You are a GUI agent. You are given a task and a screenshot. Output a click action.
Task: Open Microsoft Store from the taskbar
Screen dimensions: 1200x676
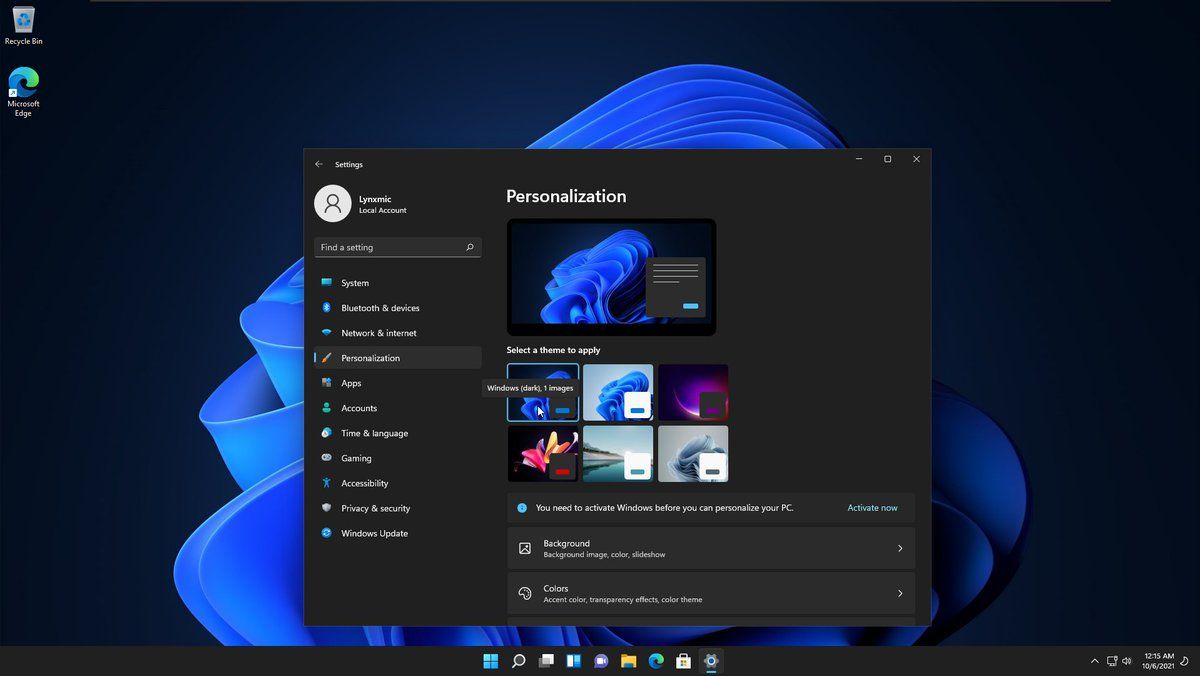point(683,661)
